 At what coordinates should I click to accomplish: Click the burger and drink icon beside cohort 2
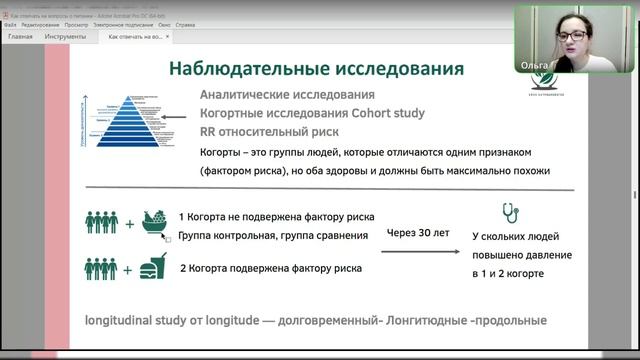point(153,267)
